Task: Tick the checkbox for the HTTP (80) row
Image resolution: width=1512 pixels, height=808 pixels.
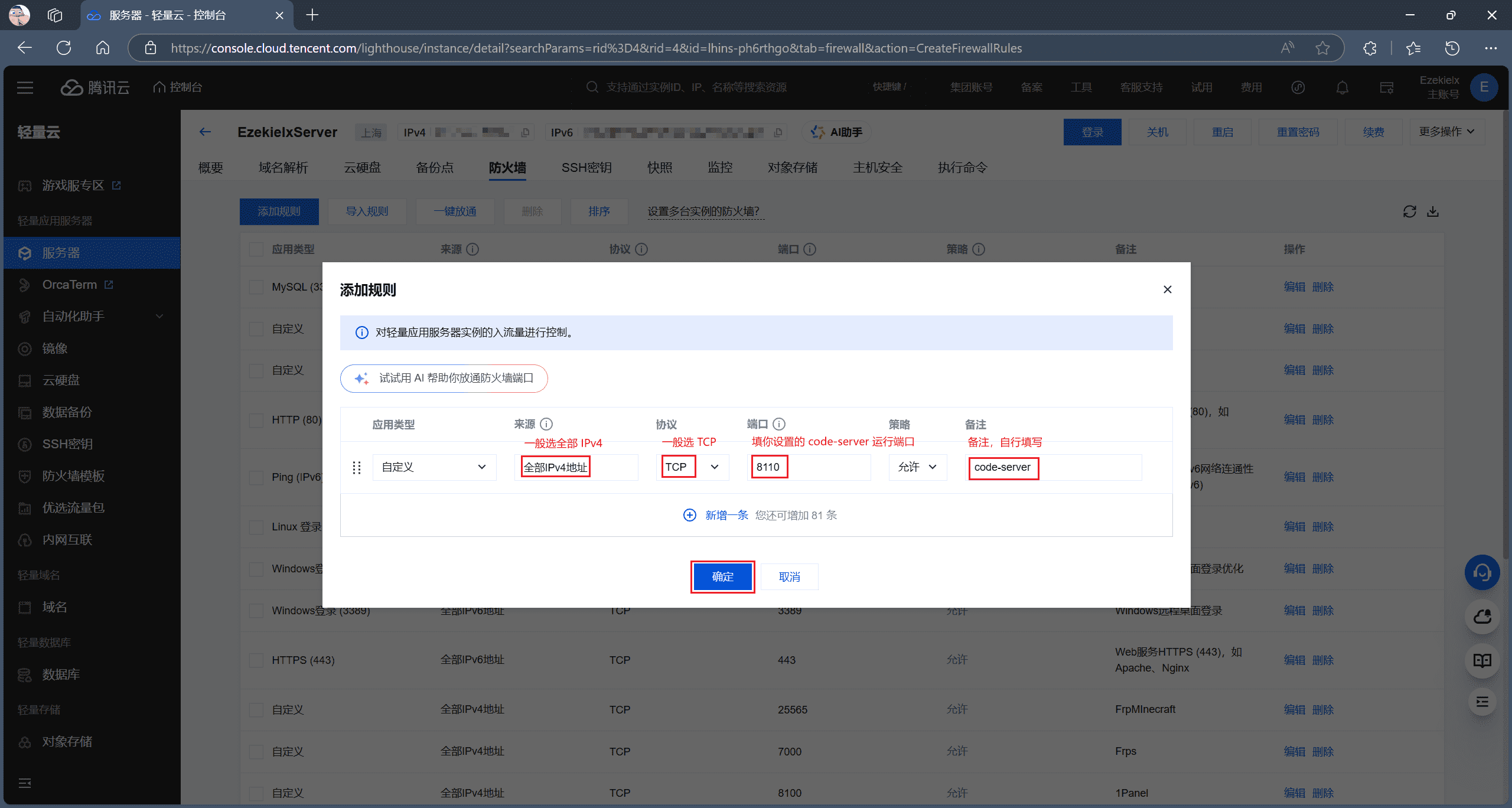Action: [x=256, y=420]
